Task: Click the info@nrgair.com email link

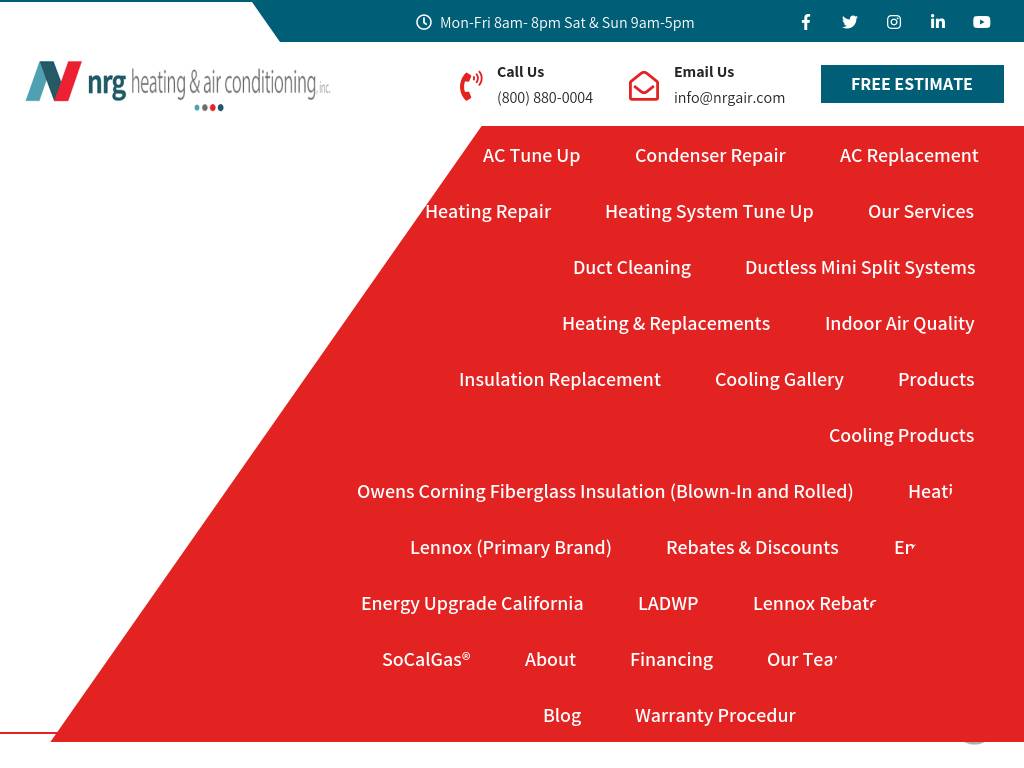Action: 729,98
